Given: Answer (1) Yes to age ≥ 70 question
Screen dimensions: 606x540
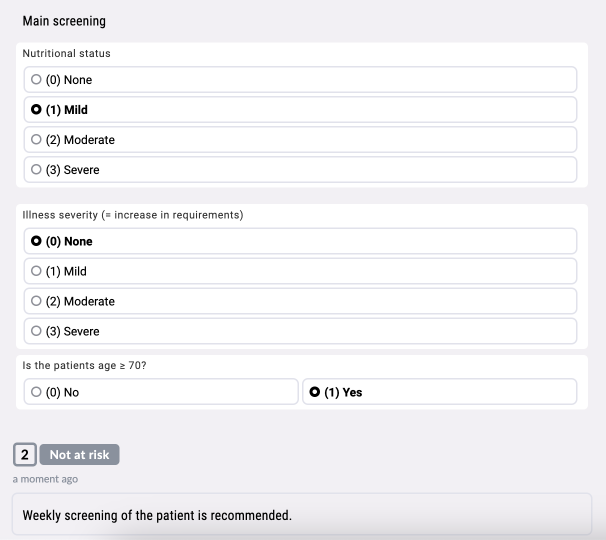Looking at the screenshot, I should (439, 392).
